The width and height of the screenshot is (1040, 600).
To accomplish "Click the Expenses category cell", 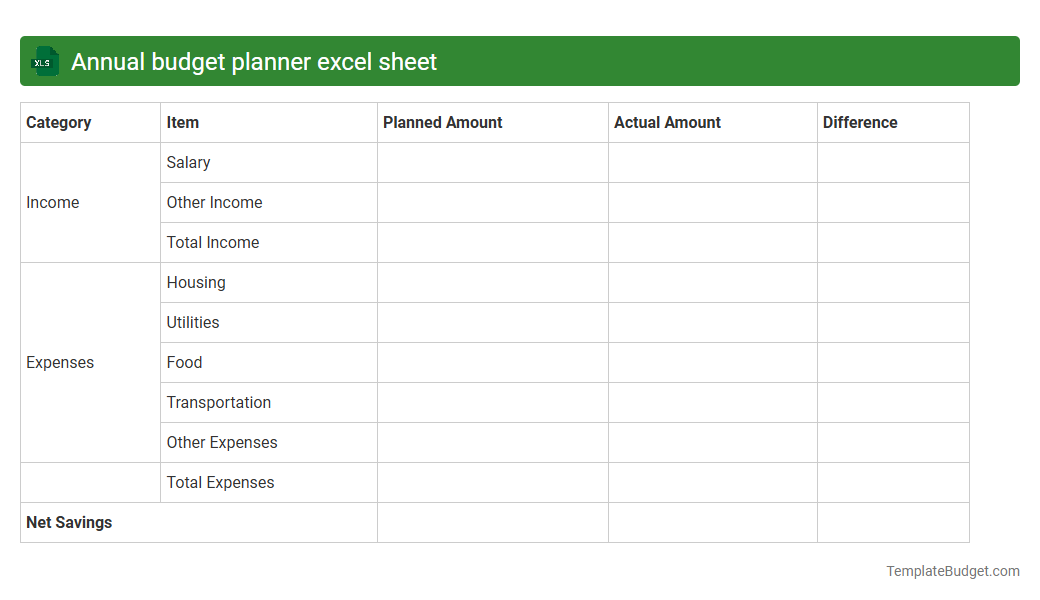I will pos(60,362).
